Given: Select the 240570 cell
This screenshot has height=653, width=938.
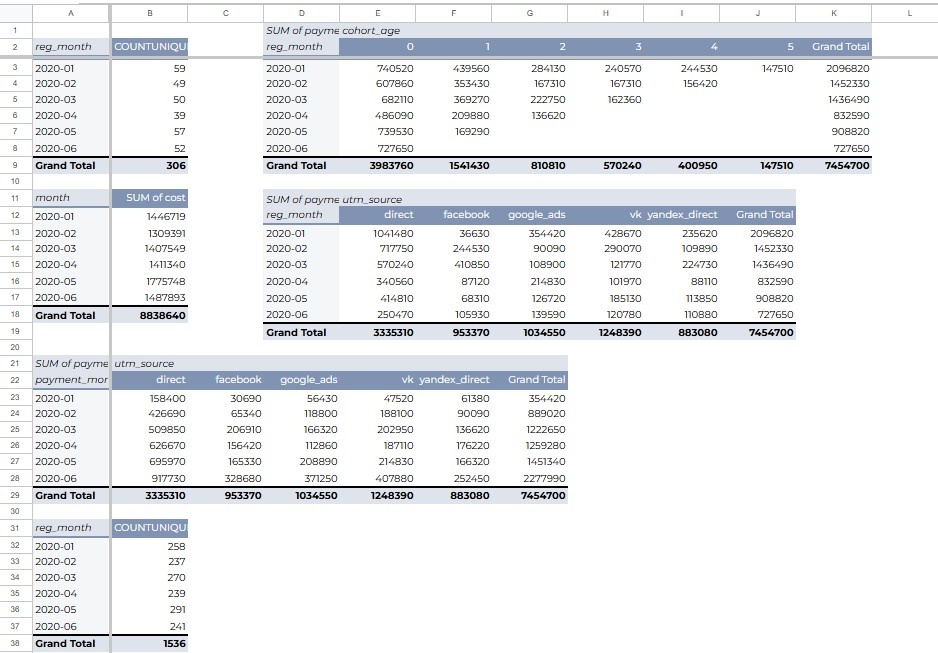Looking at the screenshot, I should [x=605, y=68].
